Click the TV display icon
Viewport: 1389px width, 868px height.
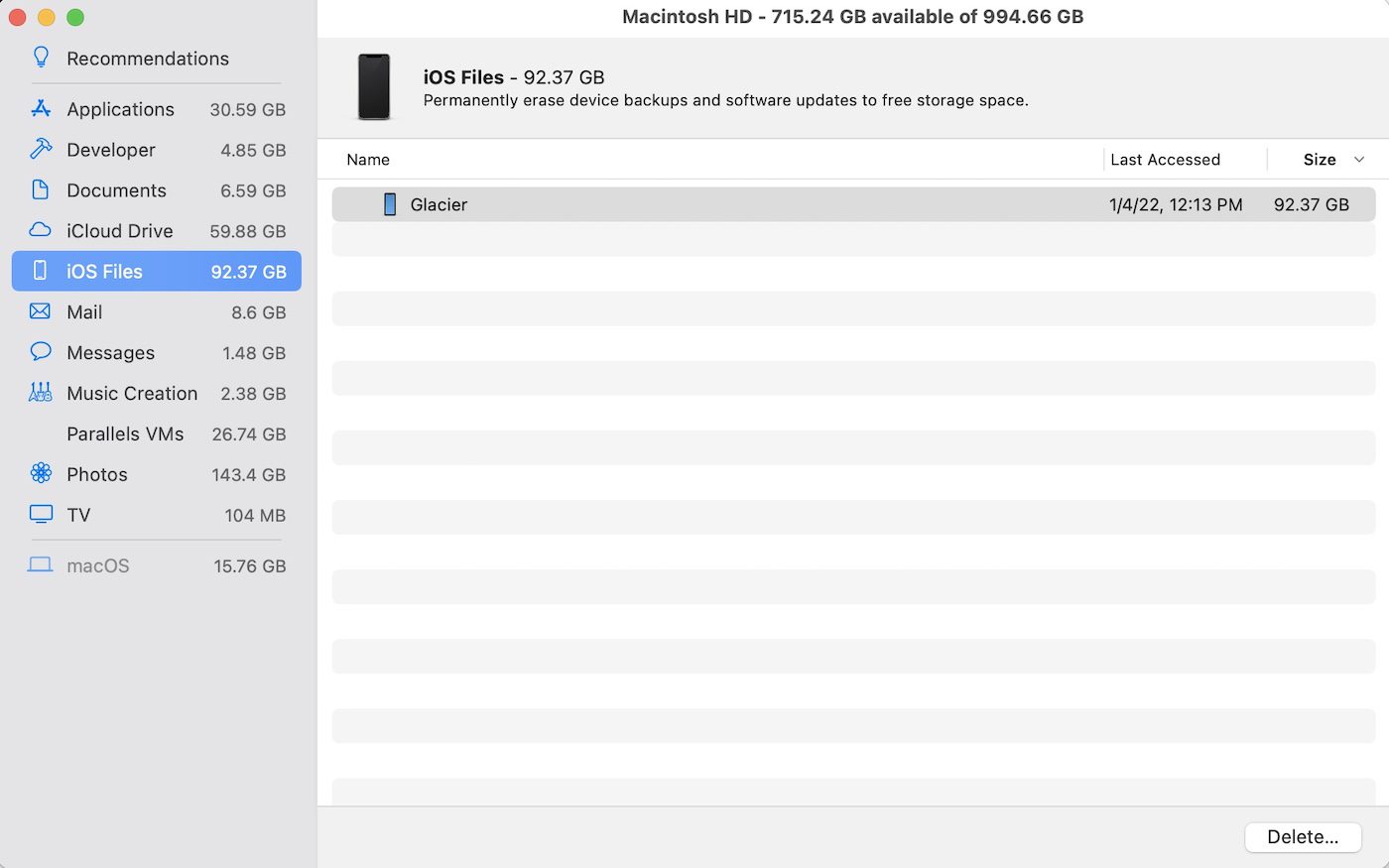[41, 515]
